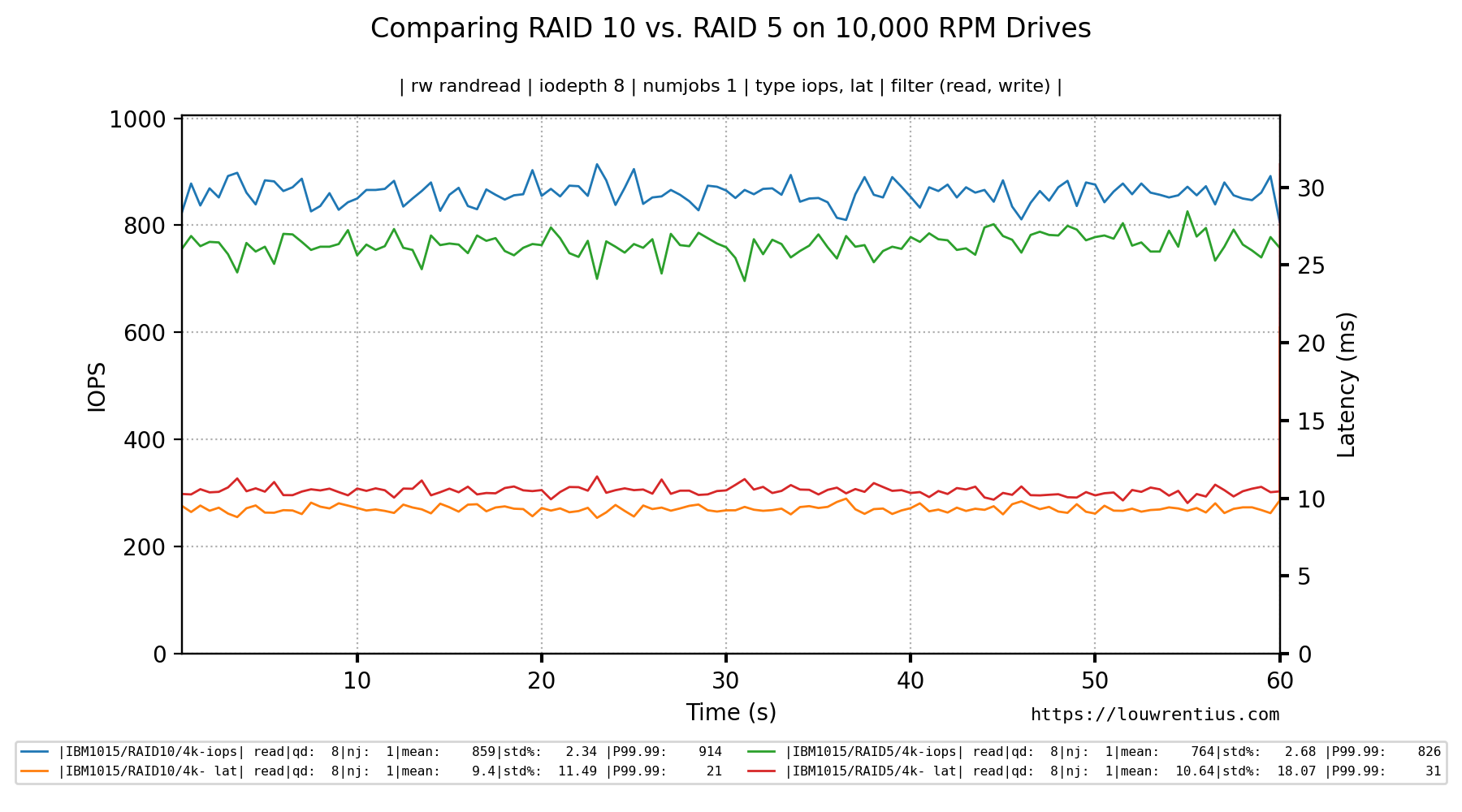
Task: Click the 800 tick on the IOPS axis
Action: click(x=145, y=226)
